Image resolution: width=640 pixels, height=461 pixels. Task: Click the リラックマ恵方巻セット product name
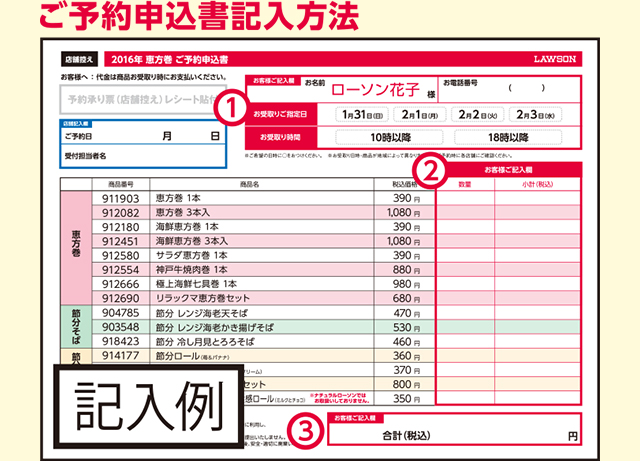click(202, 298)
